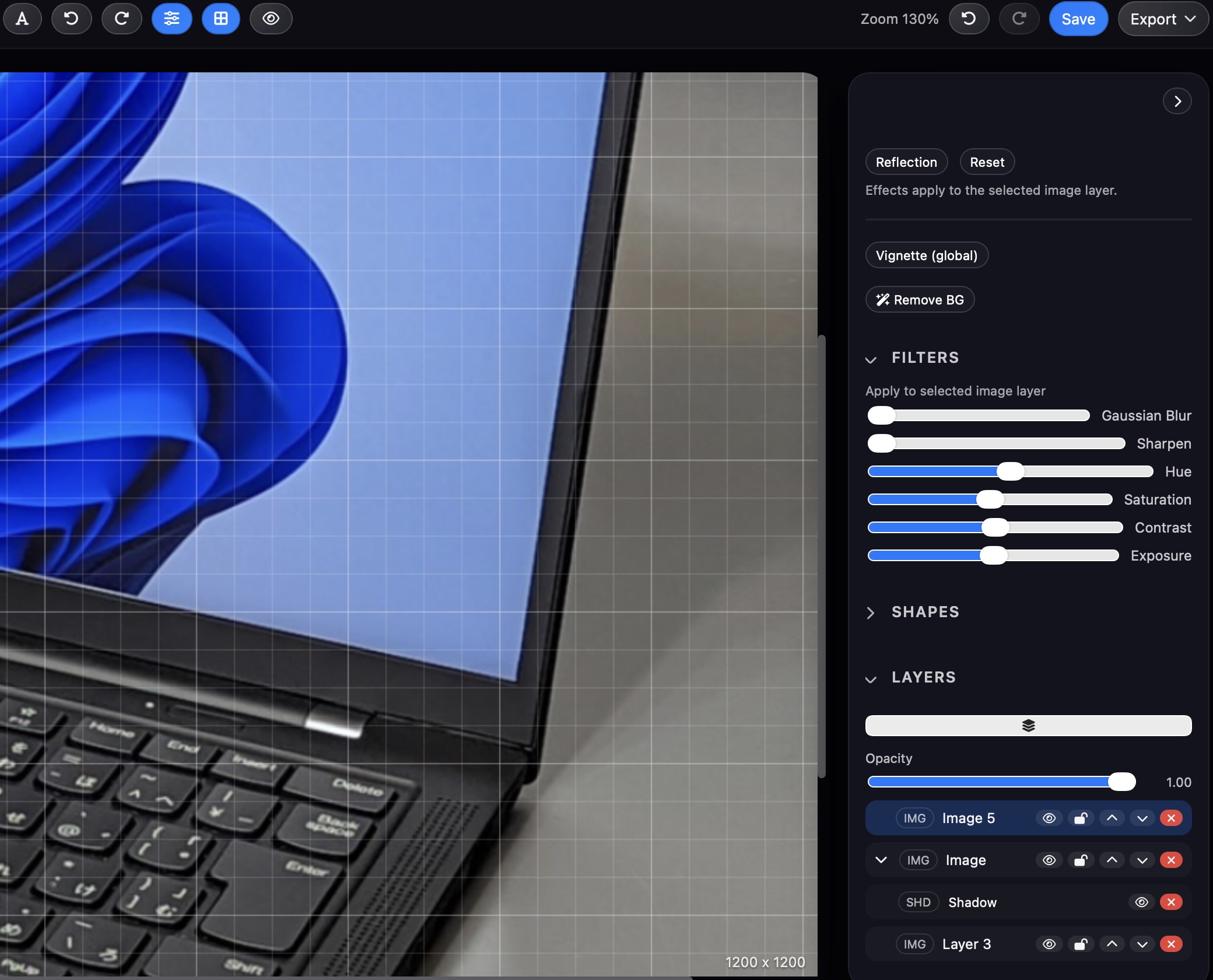
Task: Open the Export dropdown
Action: pos(1161,18)
